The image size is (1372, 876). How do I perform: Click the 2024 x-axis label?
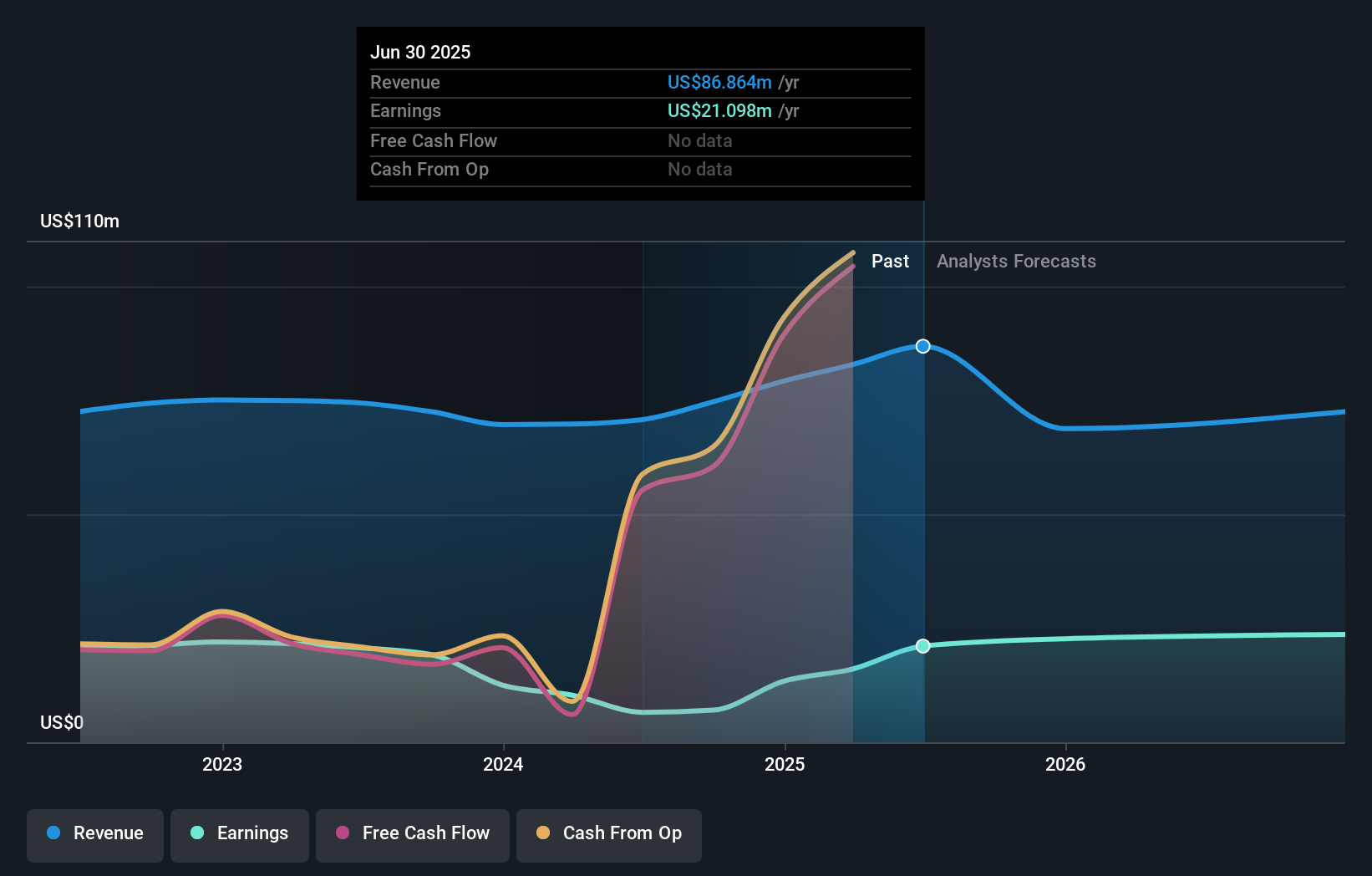pos(503,764)
